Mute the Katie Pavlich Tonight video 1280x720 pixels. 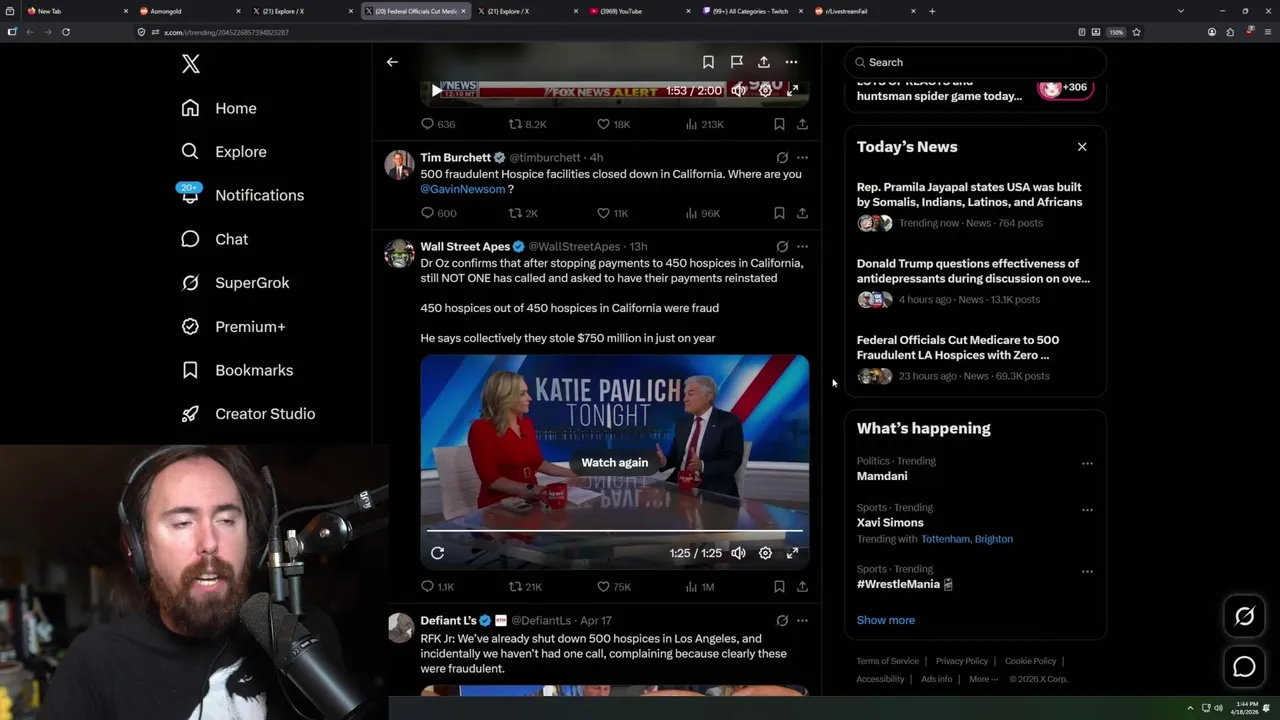tap(738, 553)
